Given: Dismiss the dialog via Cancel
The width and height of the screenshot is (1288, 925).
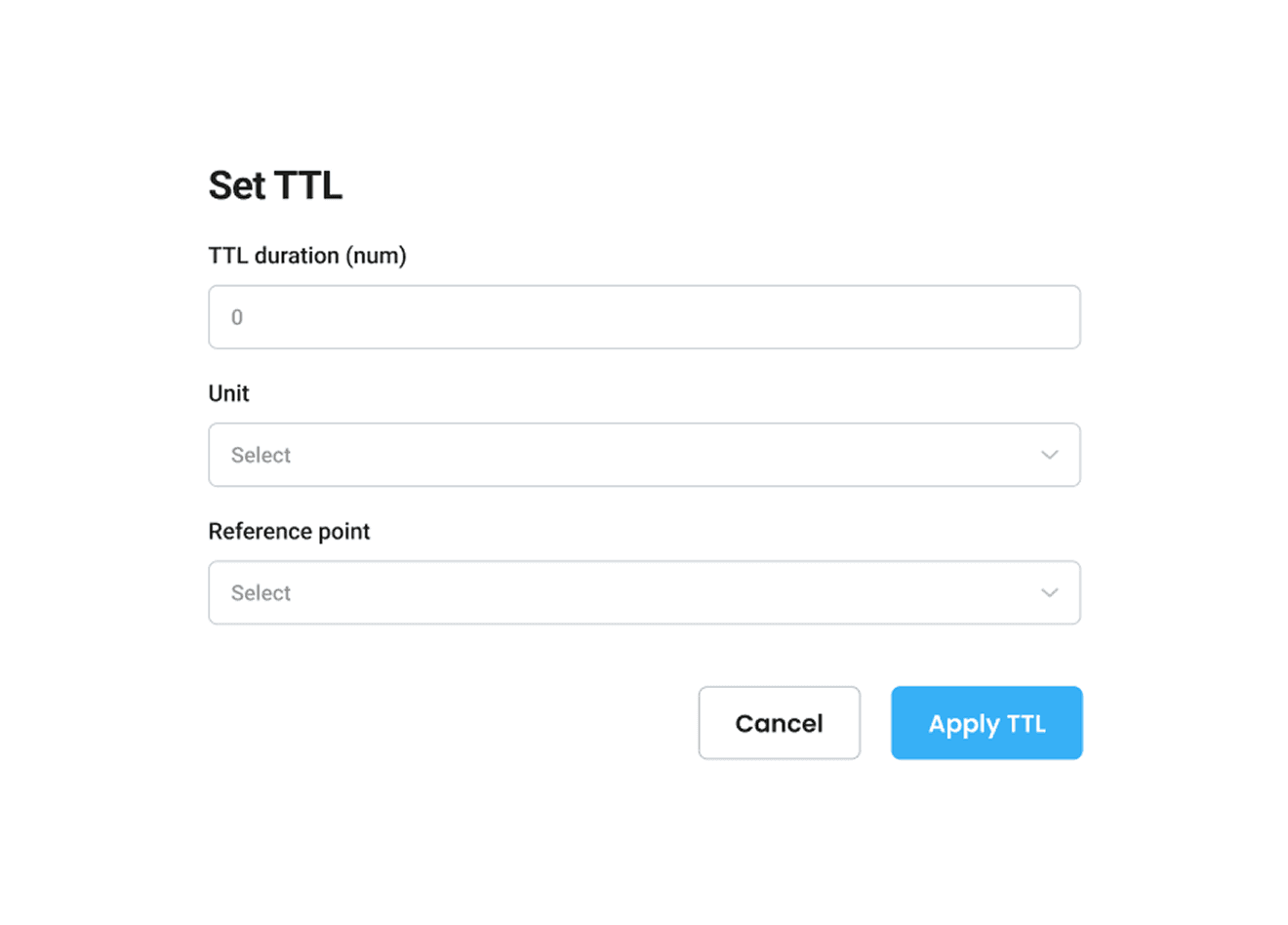Looking at the screenshot, I should [x=779, y=723].
